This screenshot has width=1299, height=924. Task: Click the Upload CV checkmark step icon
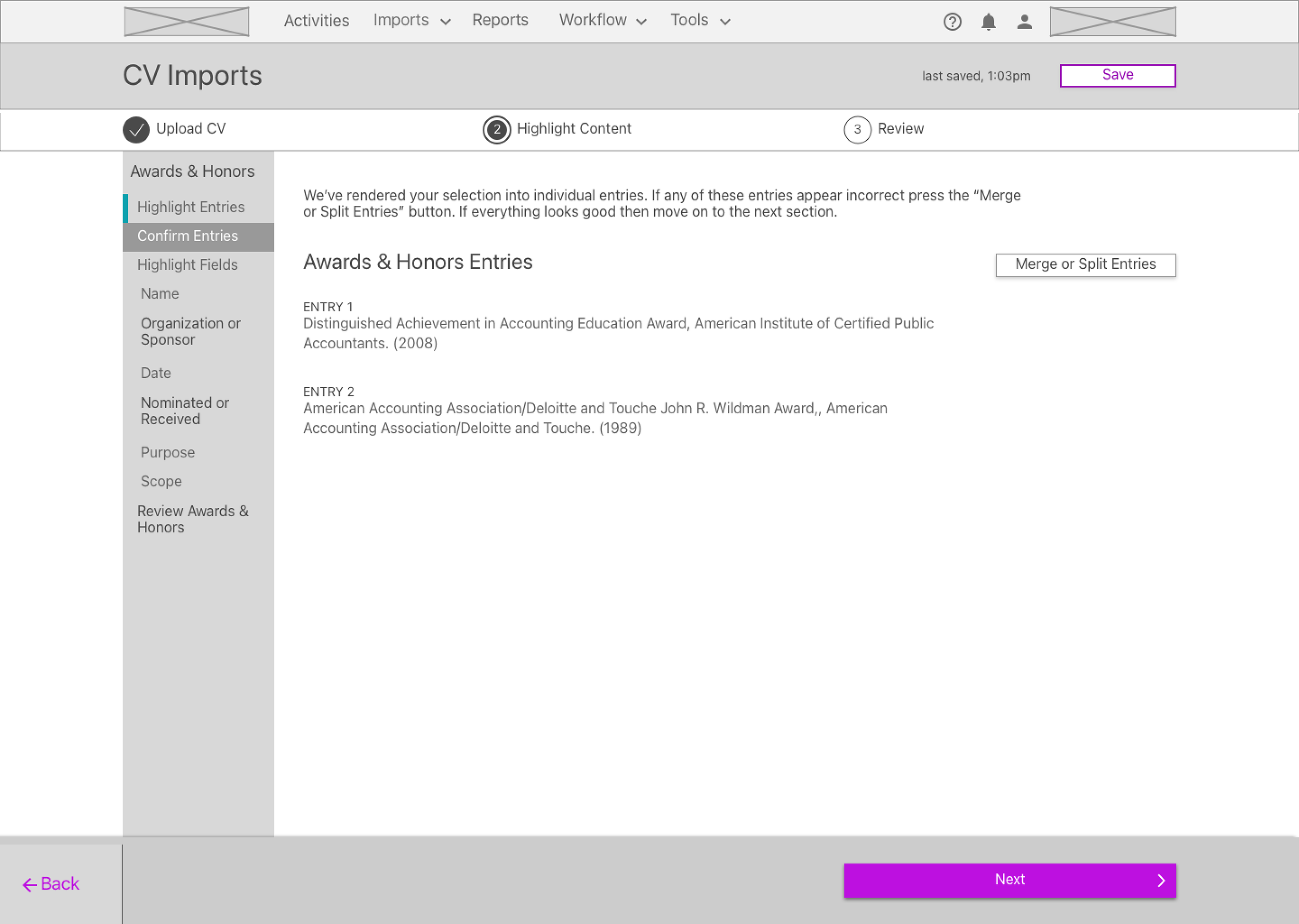136,129
